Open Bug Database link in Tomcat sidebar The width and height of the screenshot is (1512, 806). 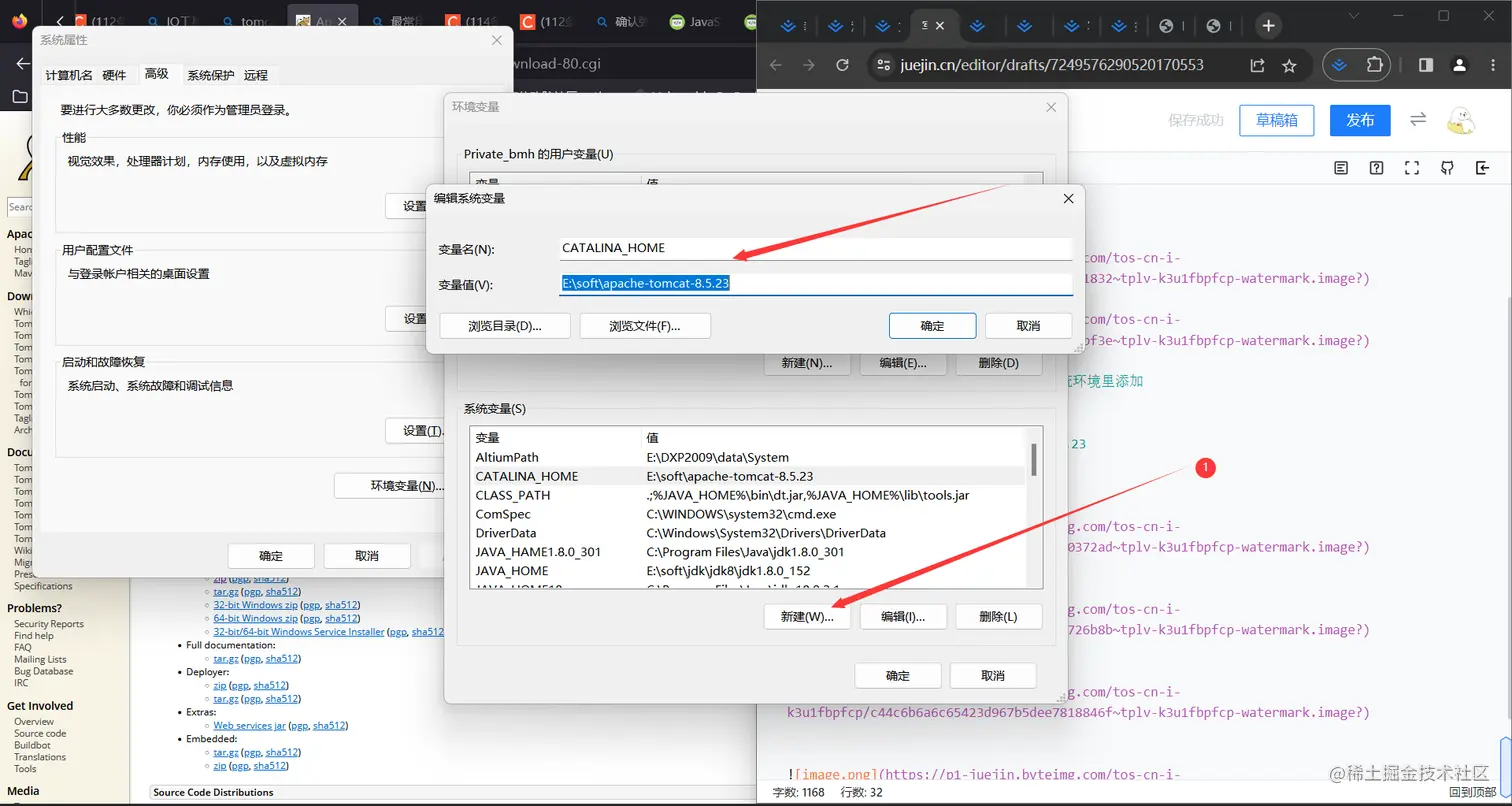[x=43, y=671]
